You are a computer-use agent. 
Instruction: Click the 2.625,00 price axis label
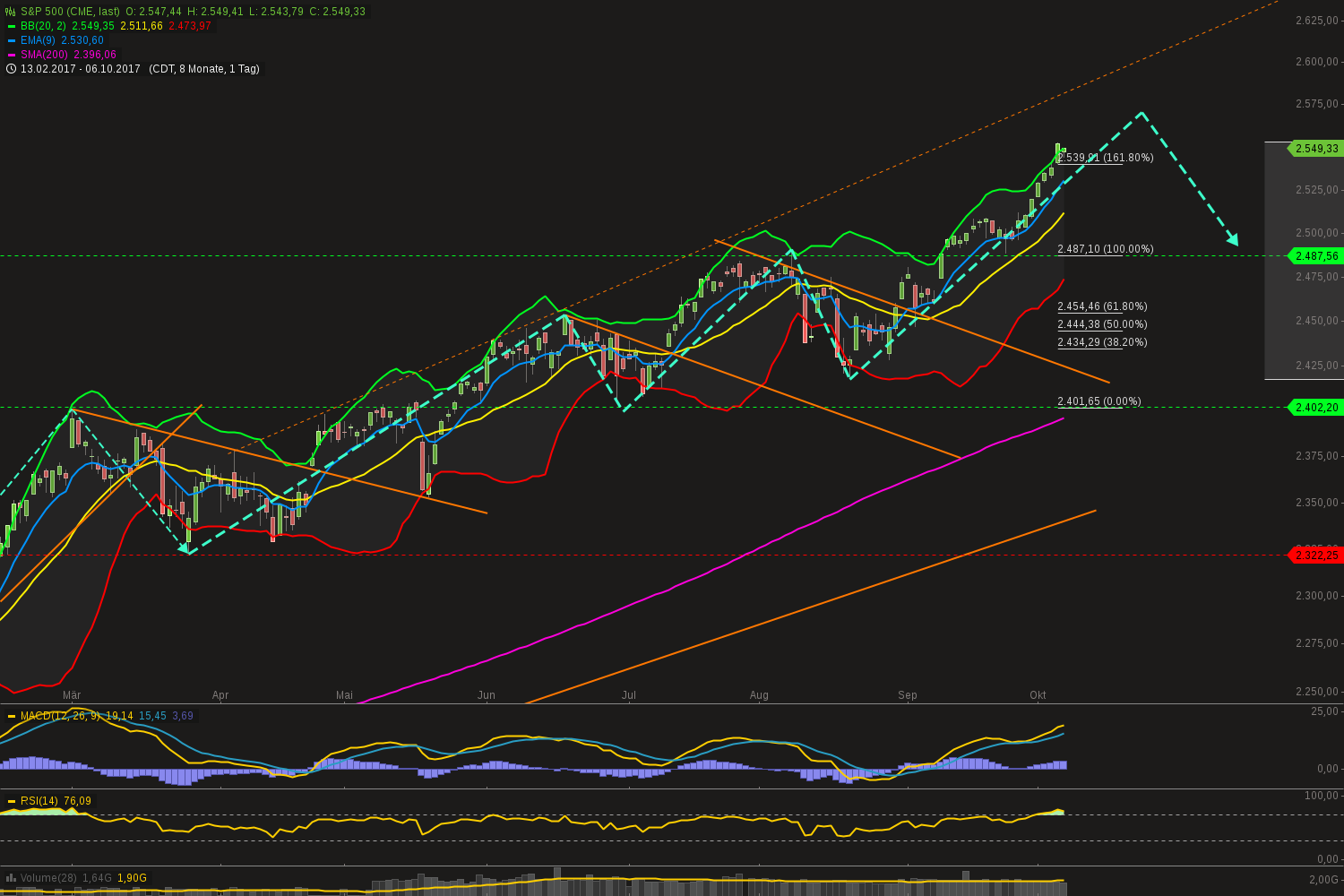pos(1317,21)
